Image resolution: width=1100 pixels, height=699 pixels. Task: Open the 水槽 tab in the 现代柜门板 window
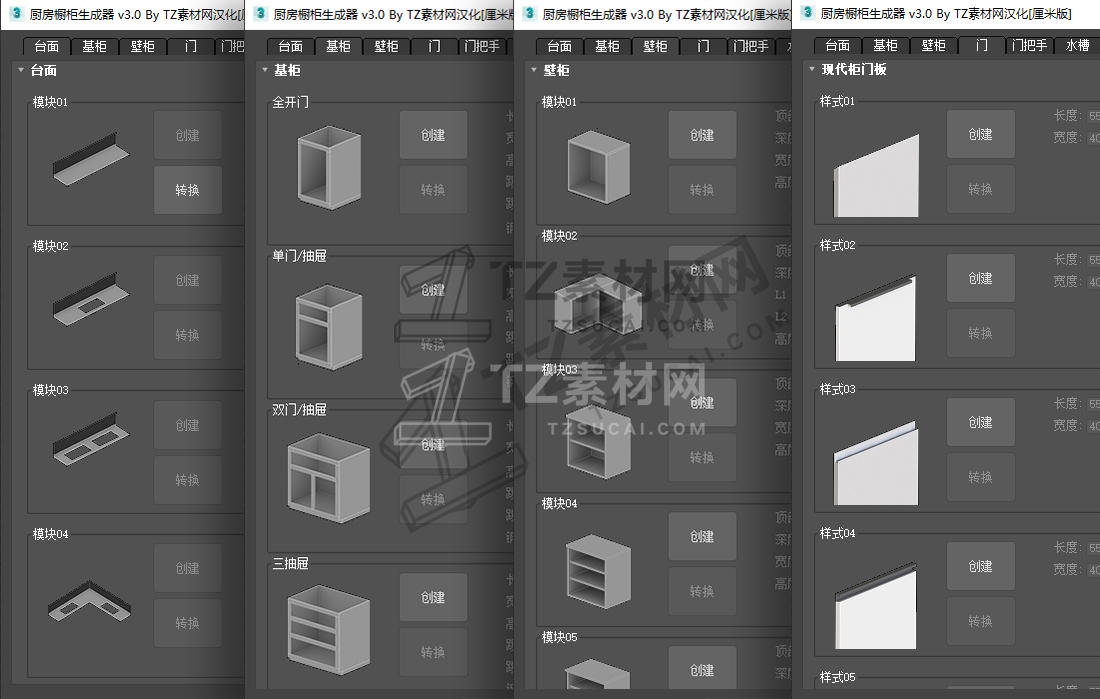tap(1078, 46)
